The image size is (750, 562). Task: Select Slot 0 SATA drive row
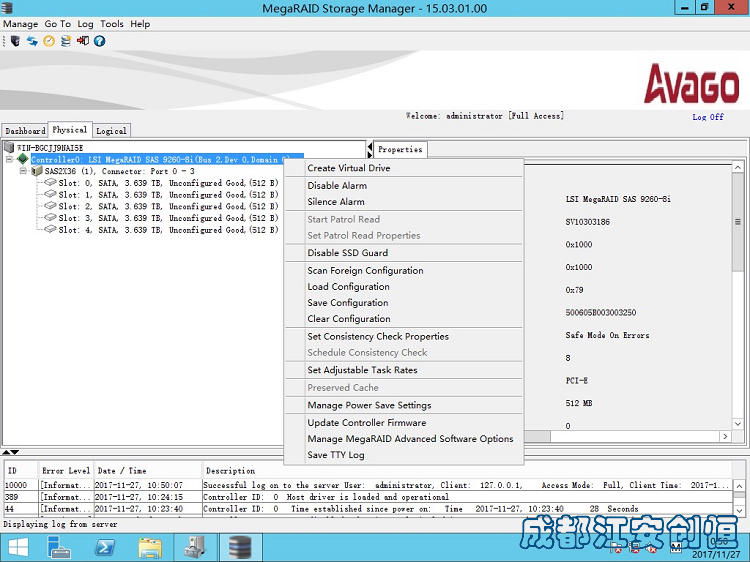coord(168,183)
